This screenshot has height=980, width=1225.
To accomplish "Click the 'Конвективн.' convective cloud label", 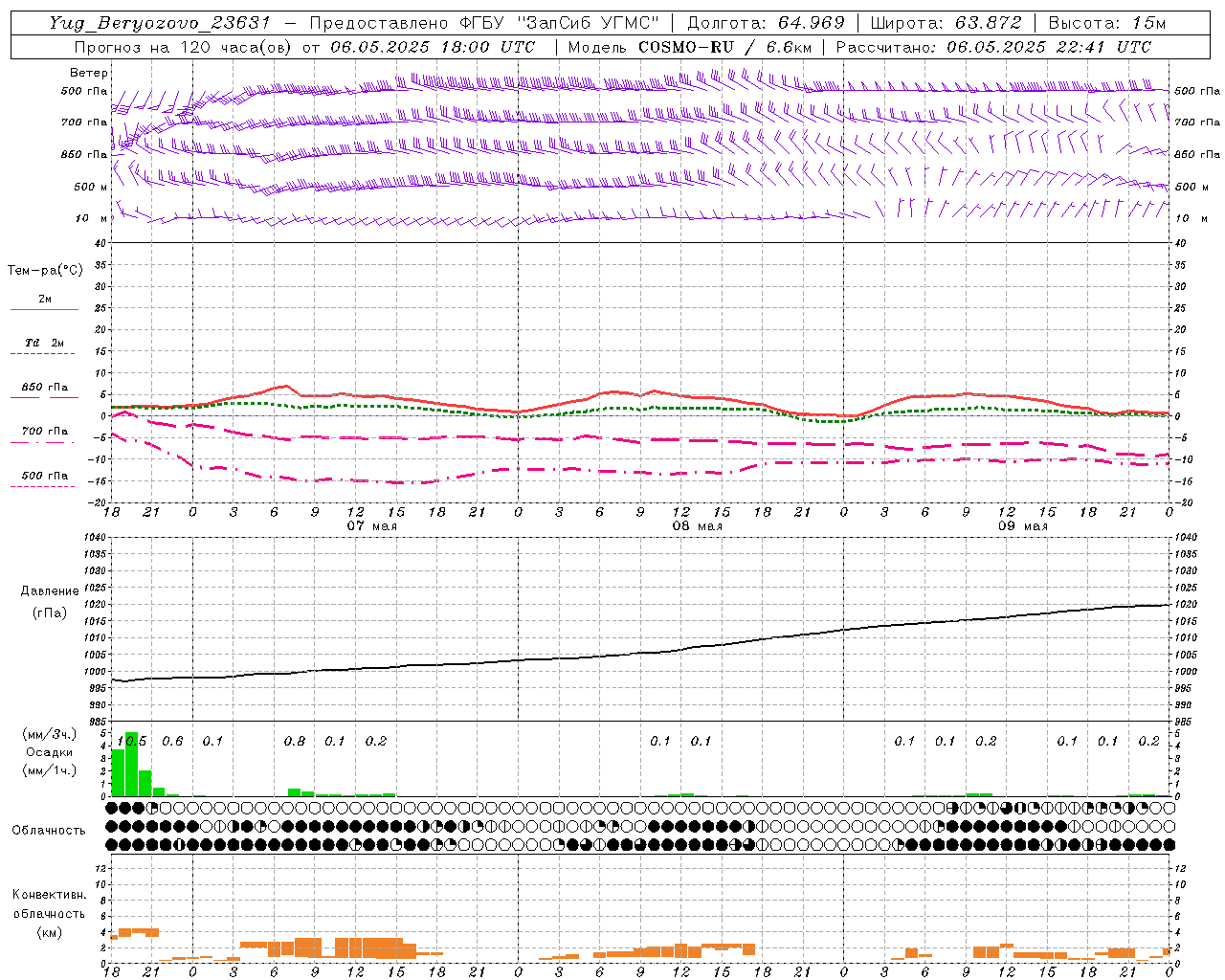I will (x=49, y=895).
